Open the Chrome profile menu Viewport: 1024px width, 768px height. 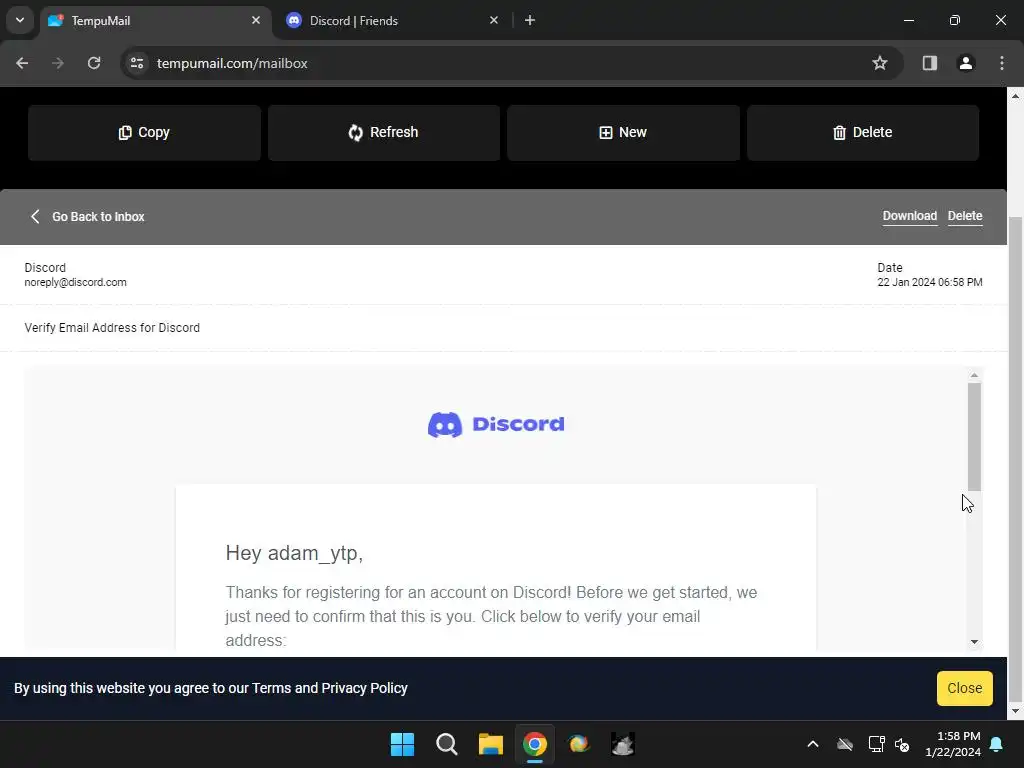[x=965, y=63]
